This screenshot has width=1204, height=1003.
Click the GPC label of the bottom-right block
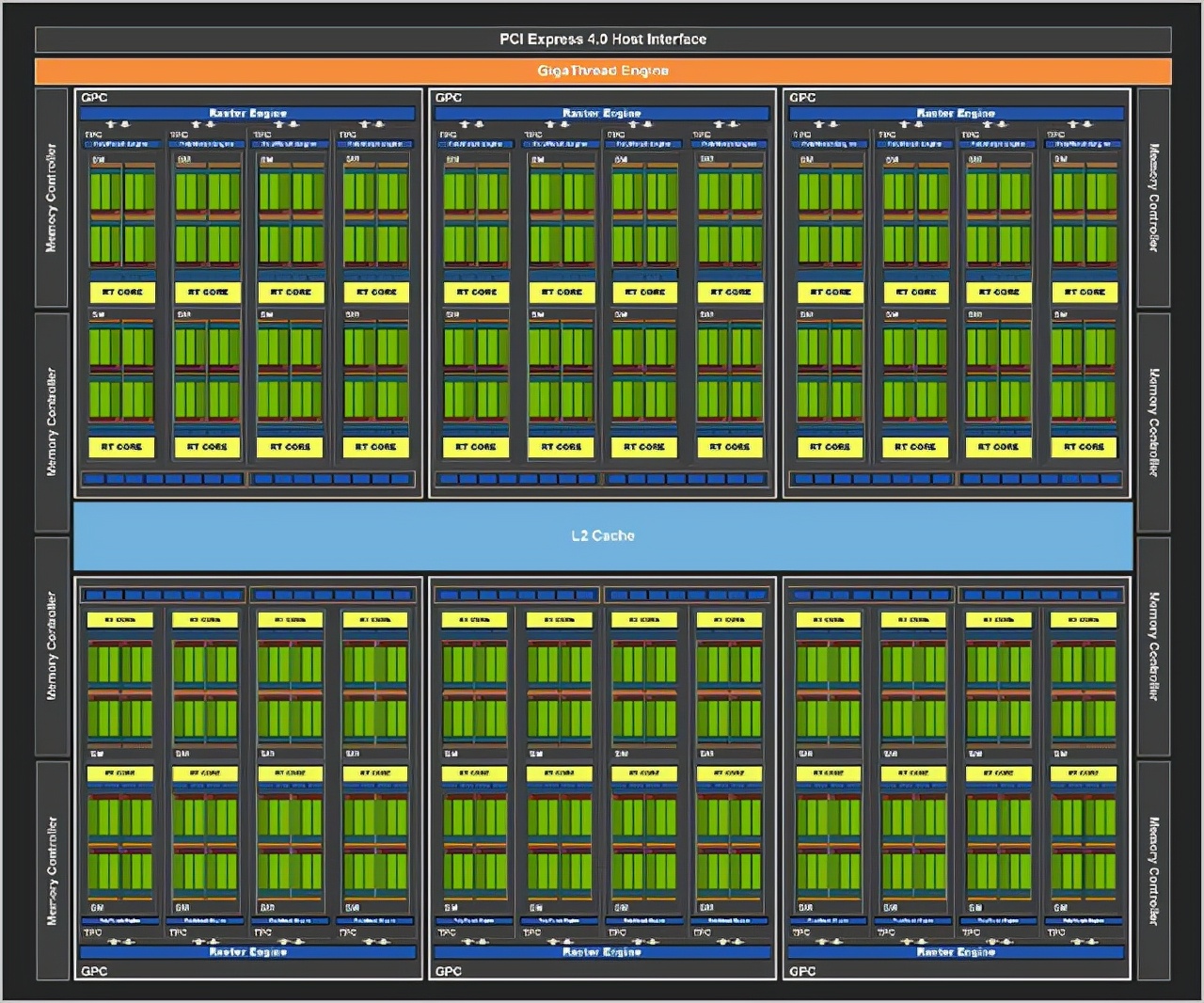pos(802,971)
